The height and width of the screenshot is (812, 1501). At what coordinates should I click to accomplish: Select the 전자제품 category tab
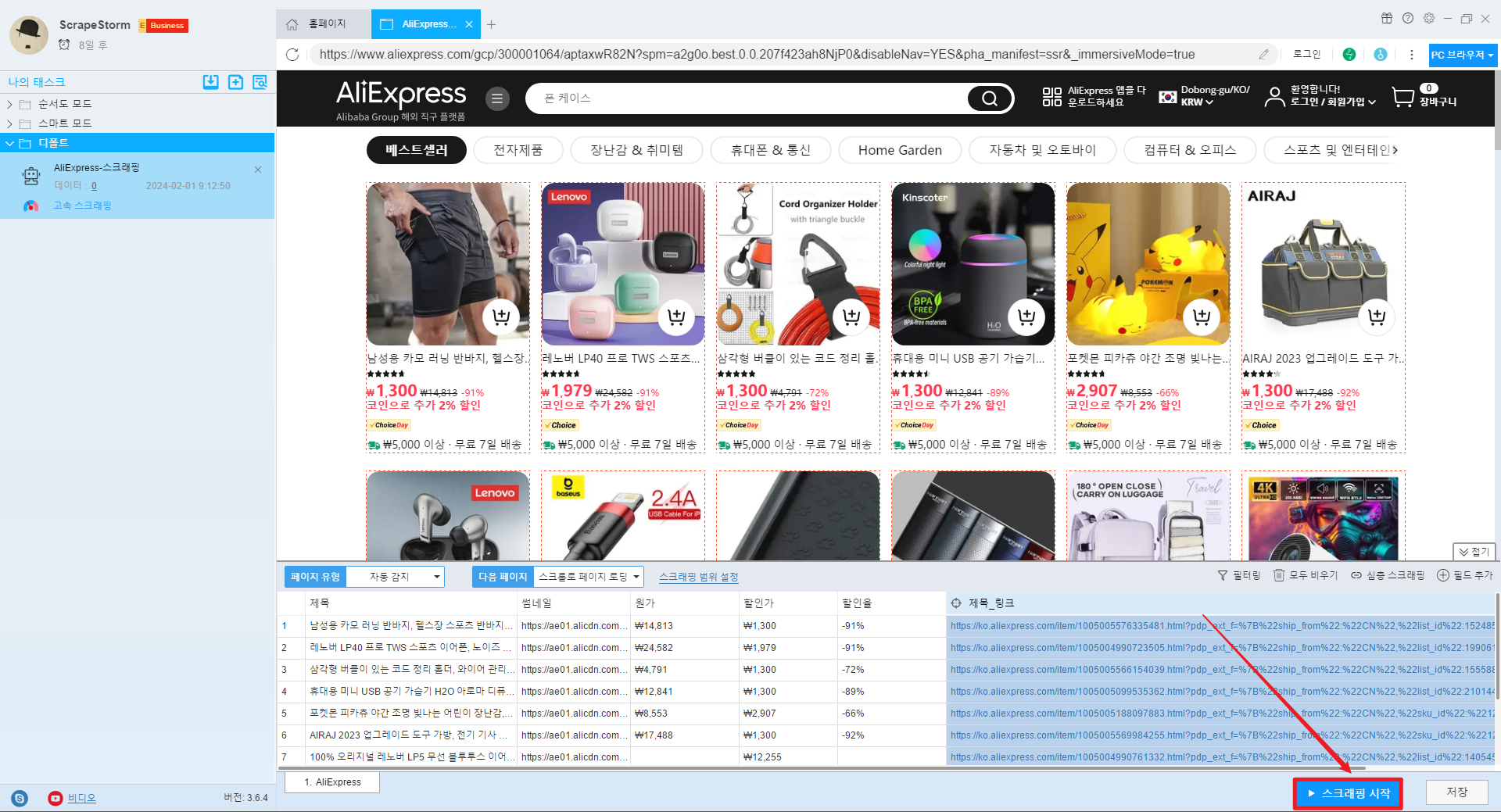pyautogui.click(x=518, y=150)
